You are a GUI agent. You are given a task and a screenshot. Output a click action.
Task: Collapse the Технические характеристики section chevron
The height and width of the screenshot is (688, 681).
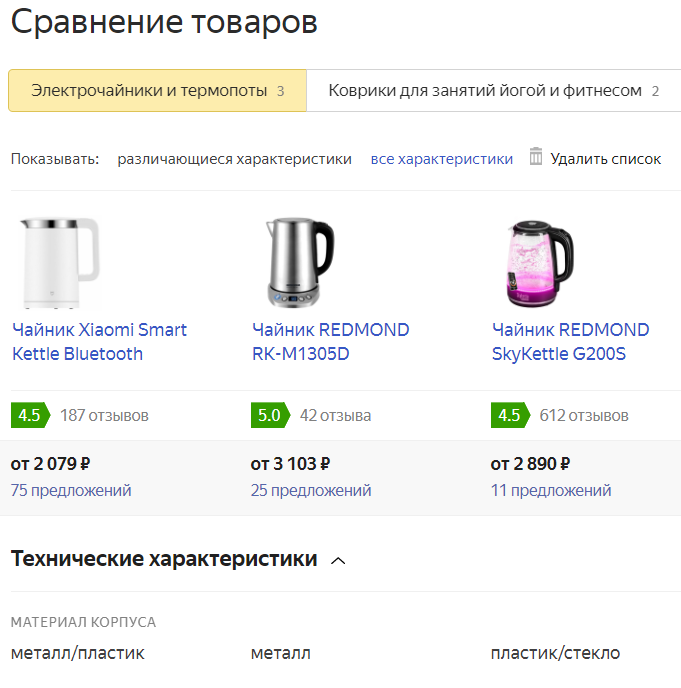point(338,561)
